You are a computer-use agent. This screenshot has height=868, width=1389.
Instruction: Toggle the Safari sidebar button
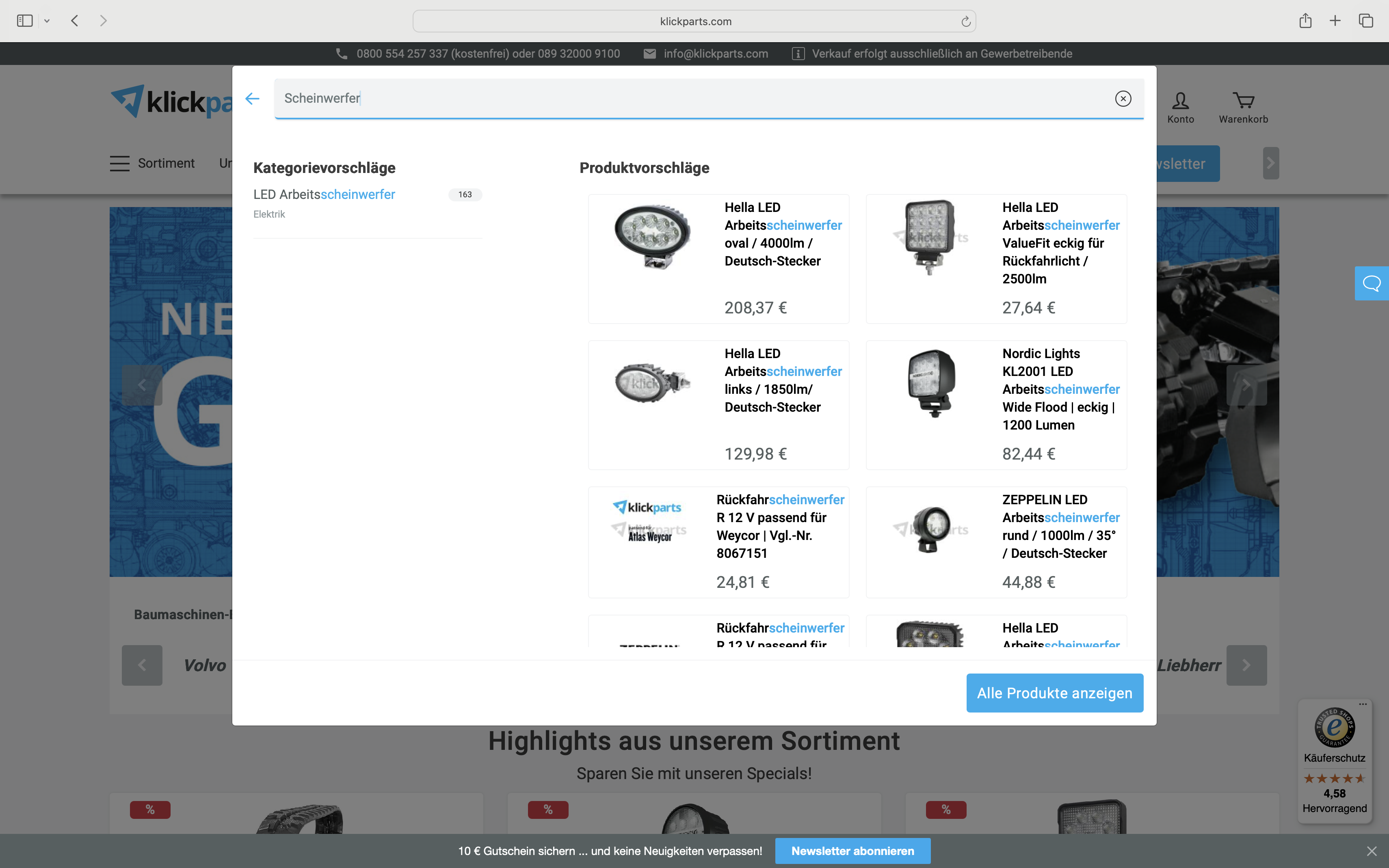pos(25,21)
